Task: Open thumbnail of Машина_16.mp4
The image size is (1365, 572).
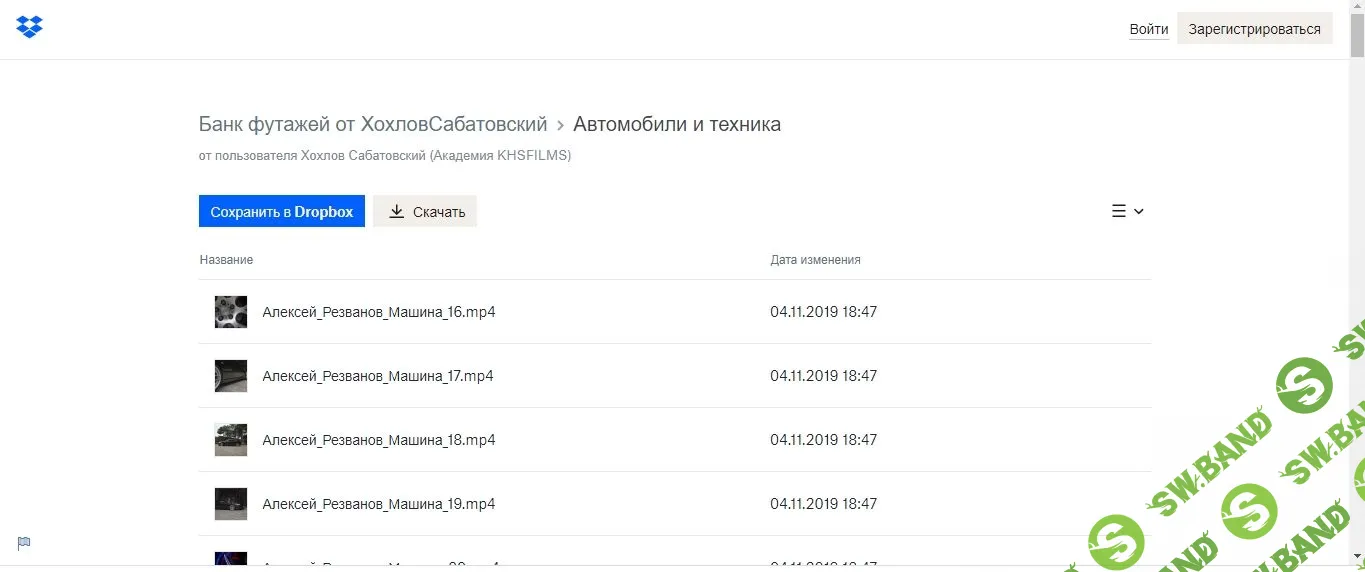Action: point(231,312)
